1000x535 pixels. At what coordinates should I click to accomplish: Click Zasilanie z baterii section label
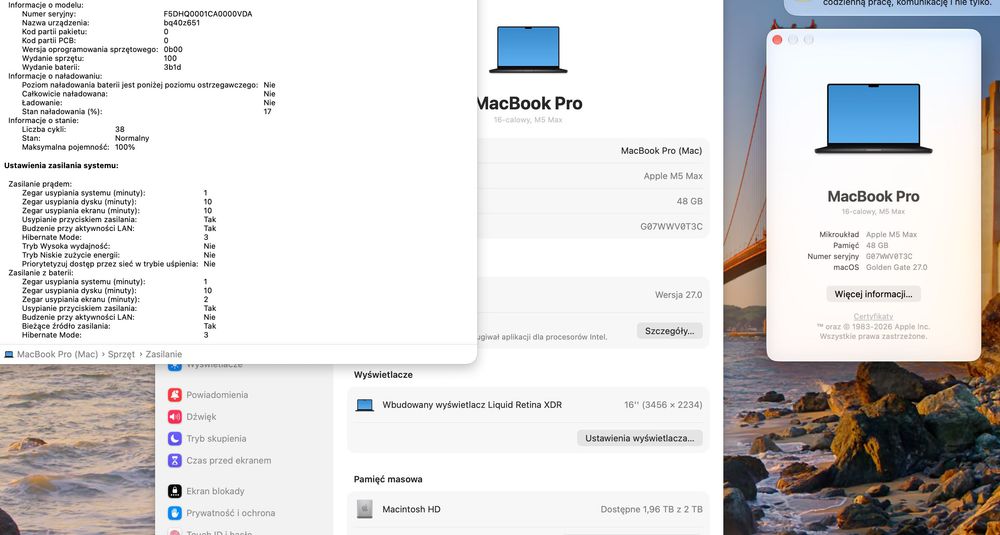[40, 272]
